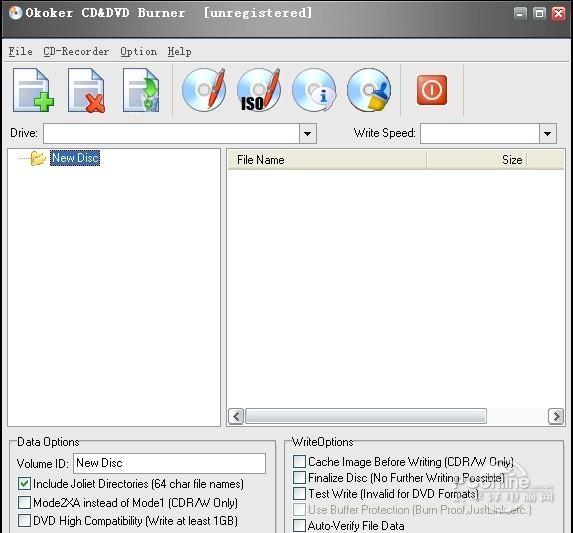Select the New Disc tree node
Screen dimensions: 573x533
tap(75, 158)
